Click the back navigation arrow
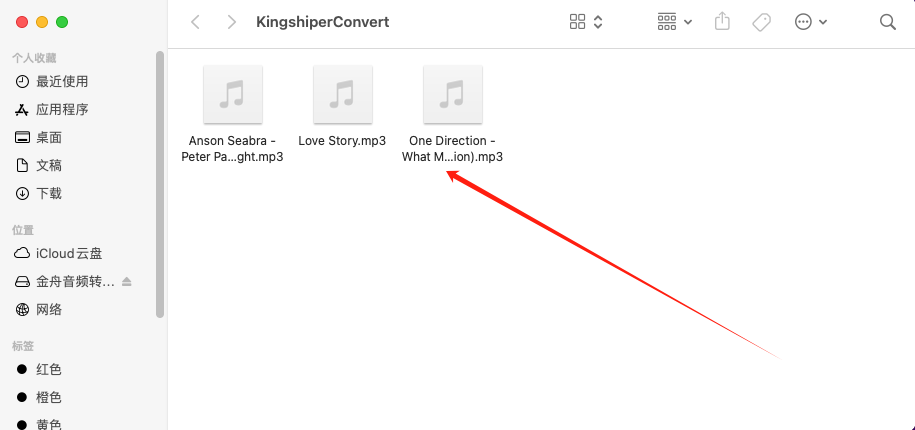 pos(195,22)
